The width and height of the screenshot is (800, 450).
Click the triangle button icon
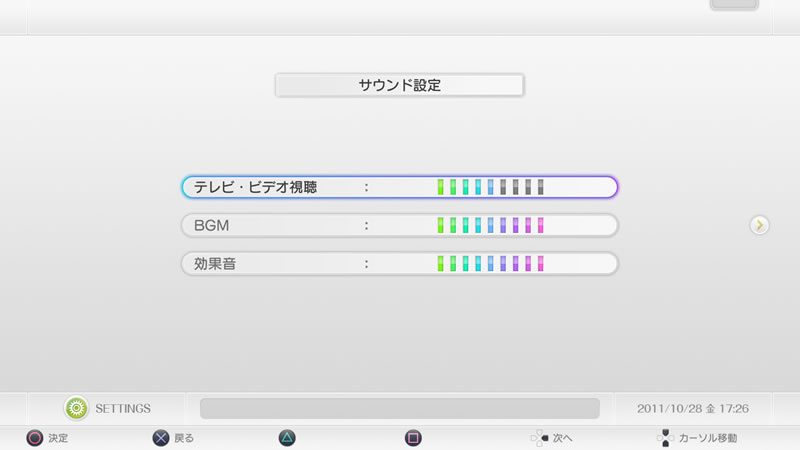point(287,438)
